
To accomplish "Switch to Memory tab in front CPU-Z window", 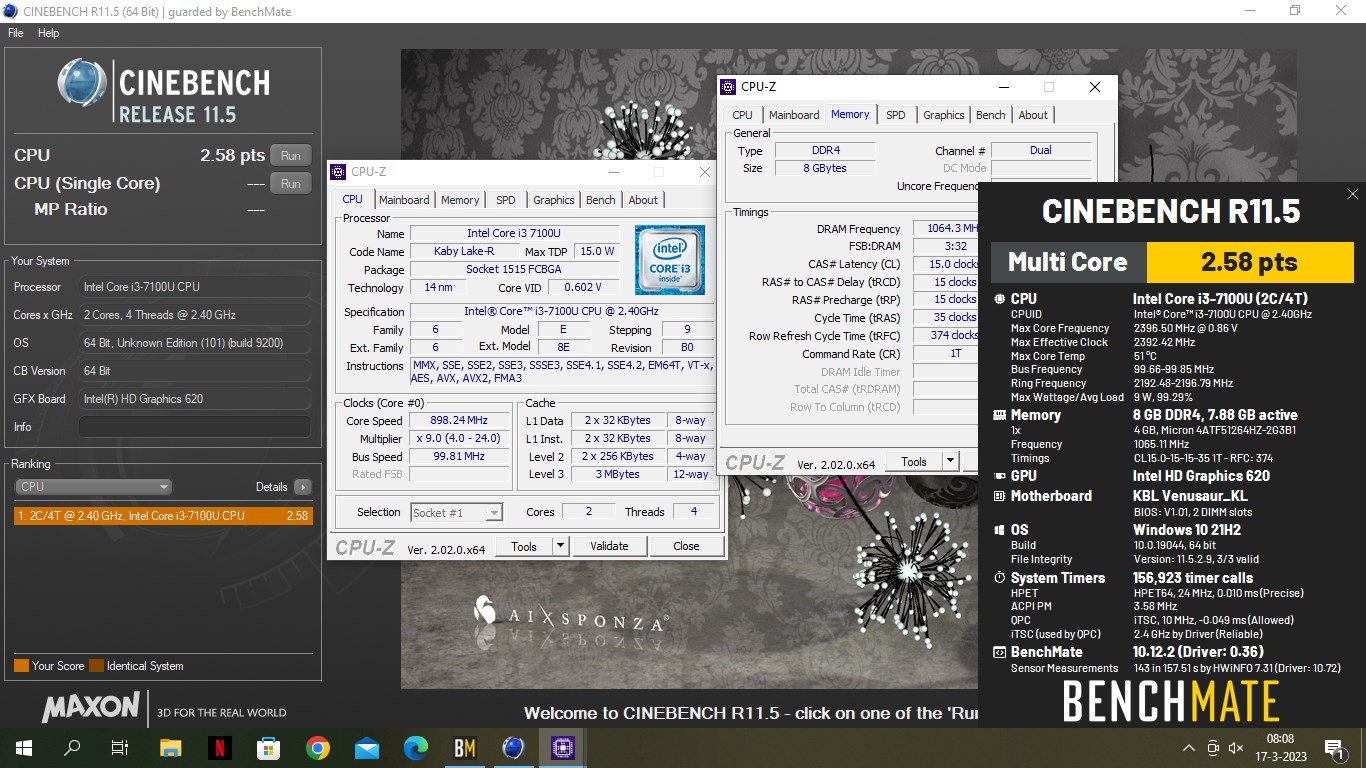I will [x=460, y=200].
